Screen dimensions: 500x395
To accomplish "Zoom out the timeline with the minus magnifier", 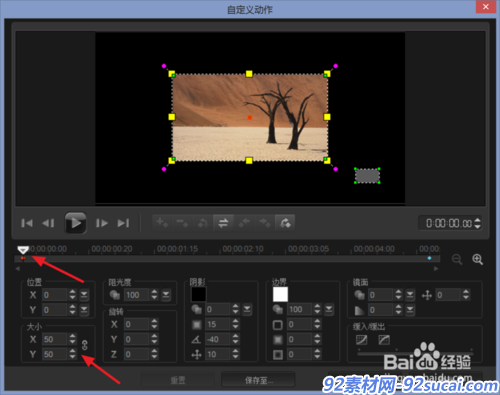I will (x=457, y=259).
